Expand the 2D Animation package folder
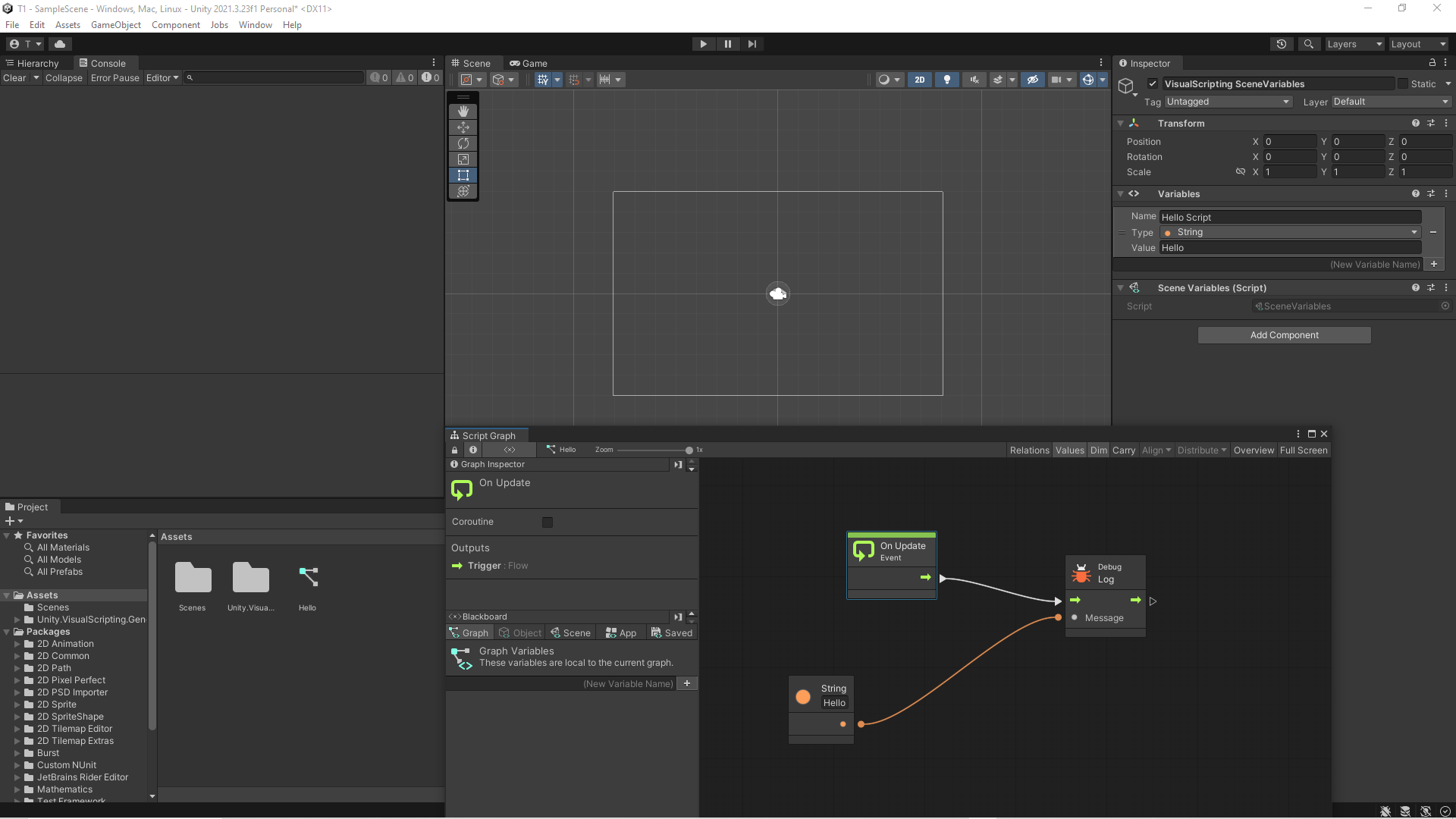Image resolution: width=1456 pixels, height=819 pixels. [17, 644]
